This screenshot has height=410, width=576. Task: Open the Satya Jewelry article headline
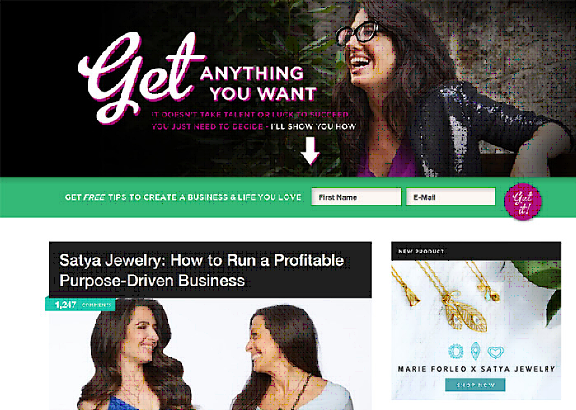[x=202, y=270]
